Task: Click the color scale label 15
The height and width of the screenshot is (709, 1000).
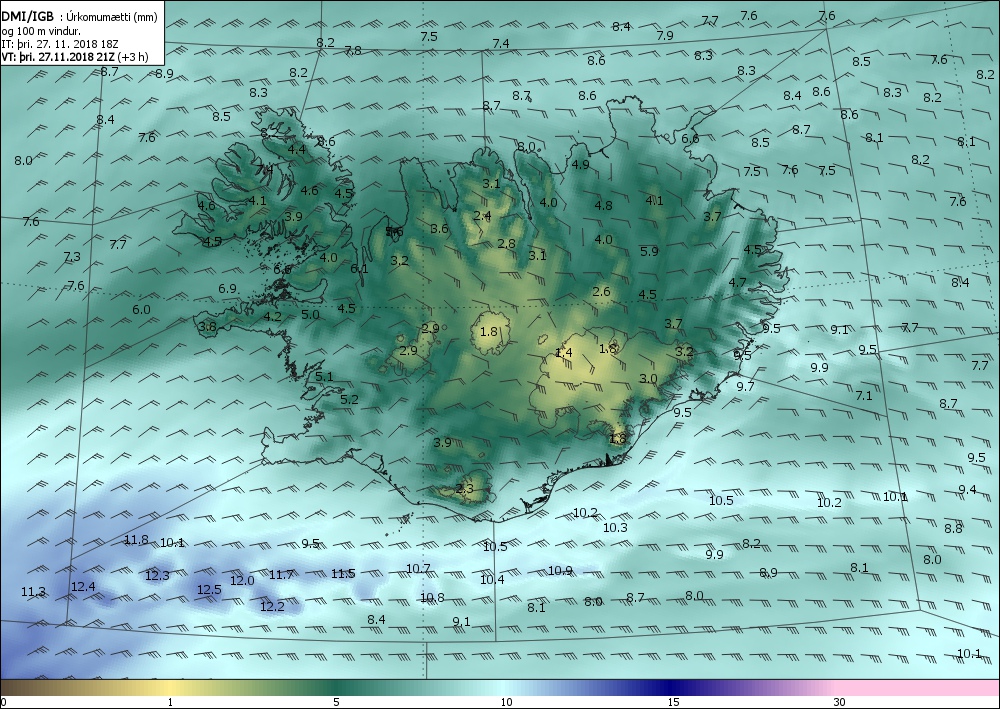Action: 673,703
